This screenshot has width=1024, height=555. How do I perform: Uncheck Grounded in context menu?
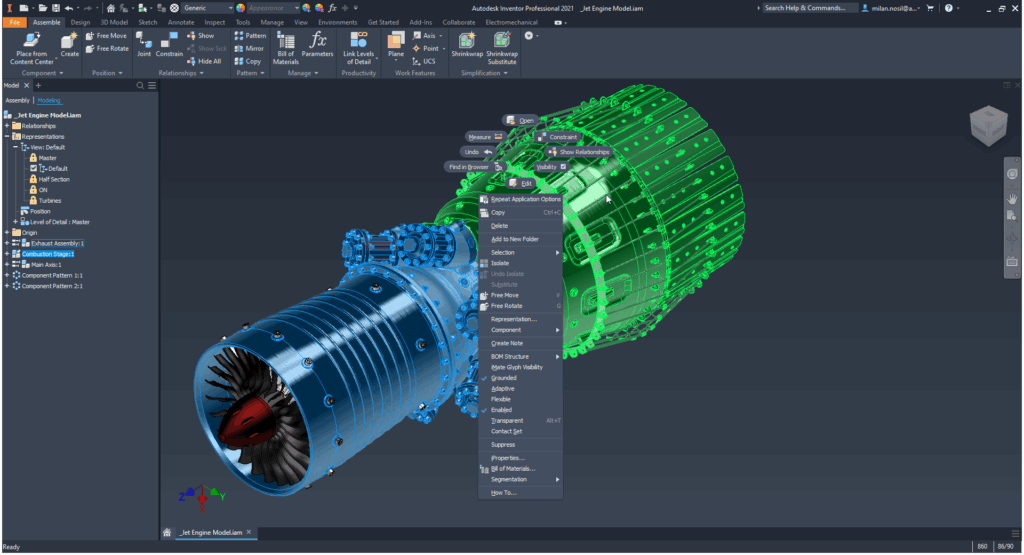tap(503, 378)
